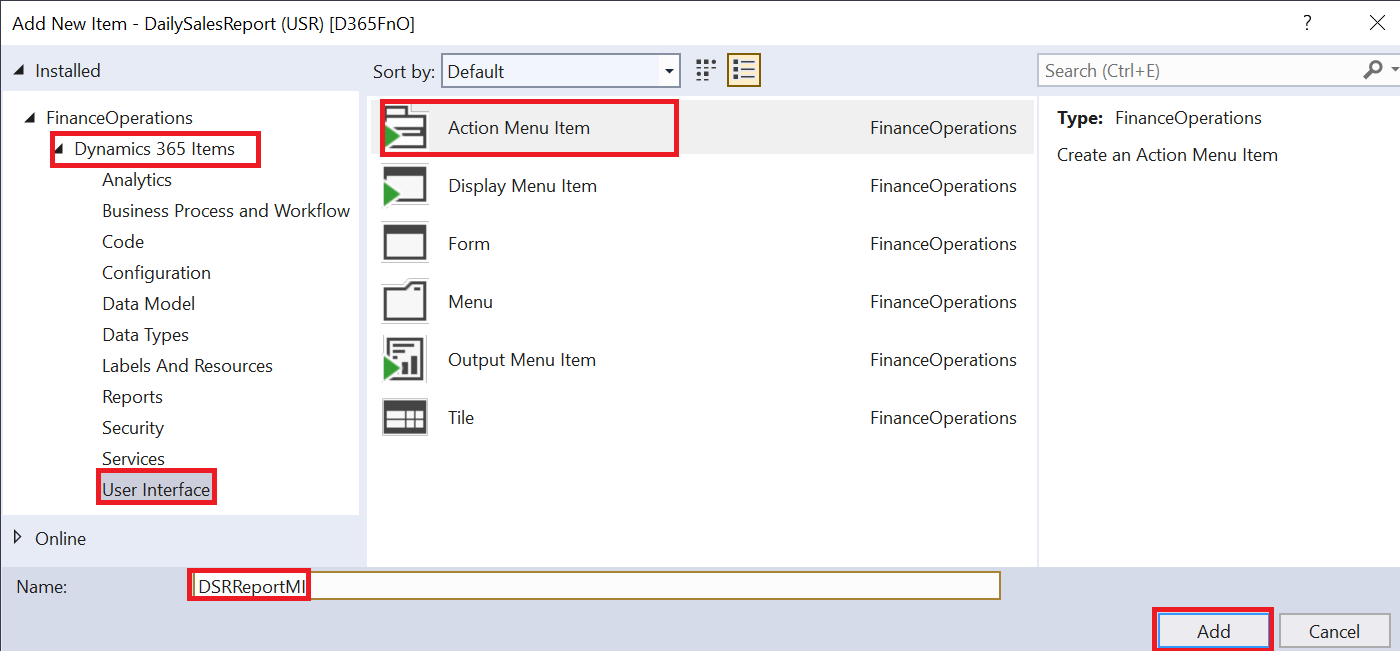Select the User Interface category
The height and width of the screenshot is (651, 1400).
point(156,487)
